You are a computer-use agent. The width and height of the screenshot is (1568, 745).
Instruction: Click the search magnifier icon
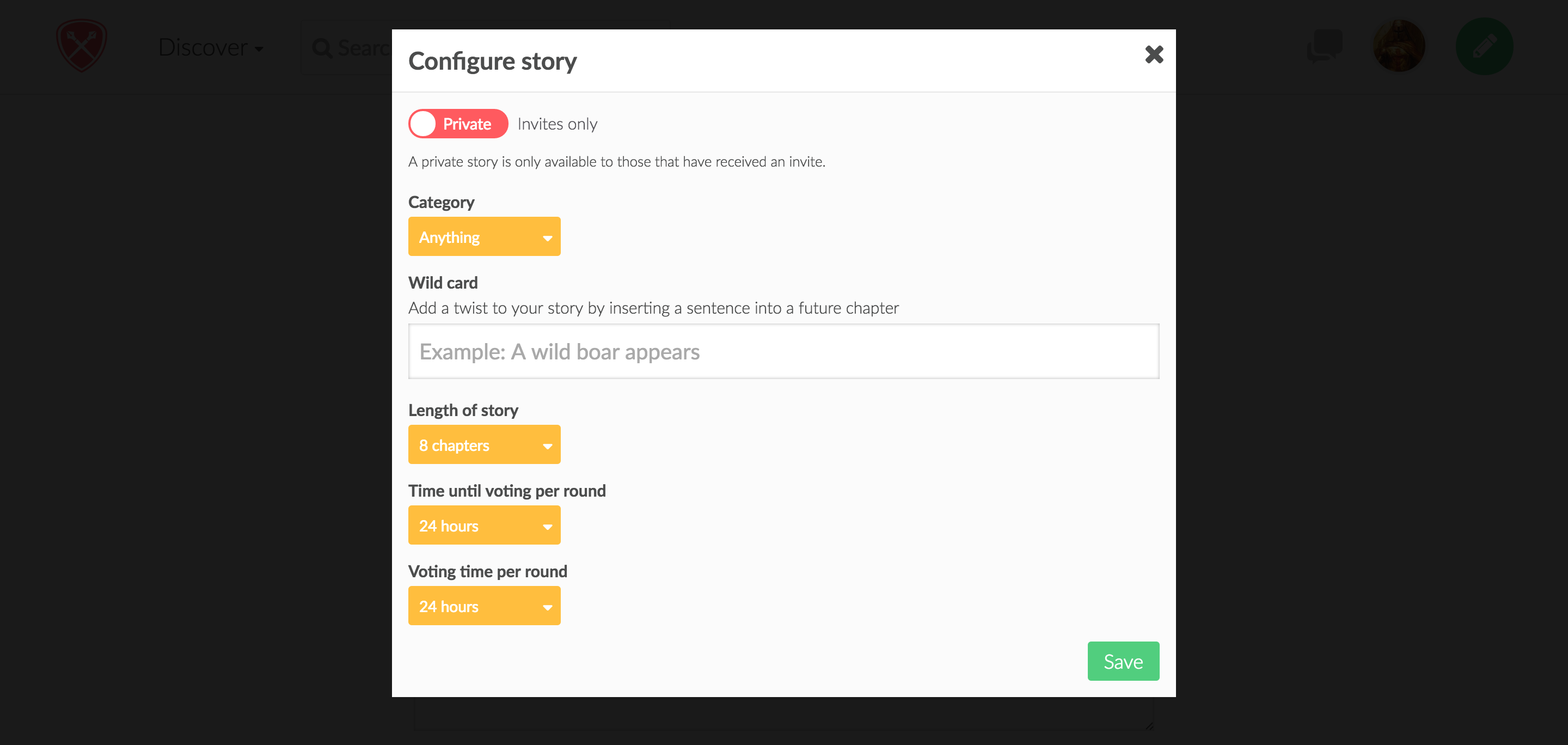tap(322, 47)
